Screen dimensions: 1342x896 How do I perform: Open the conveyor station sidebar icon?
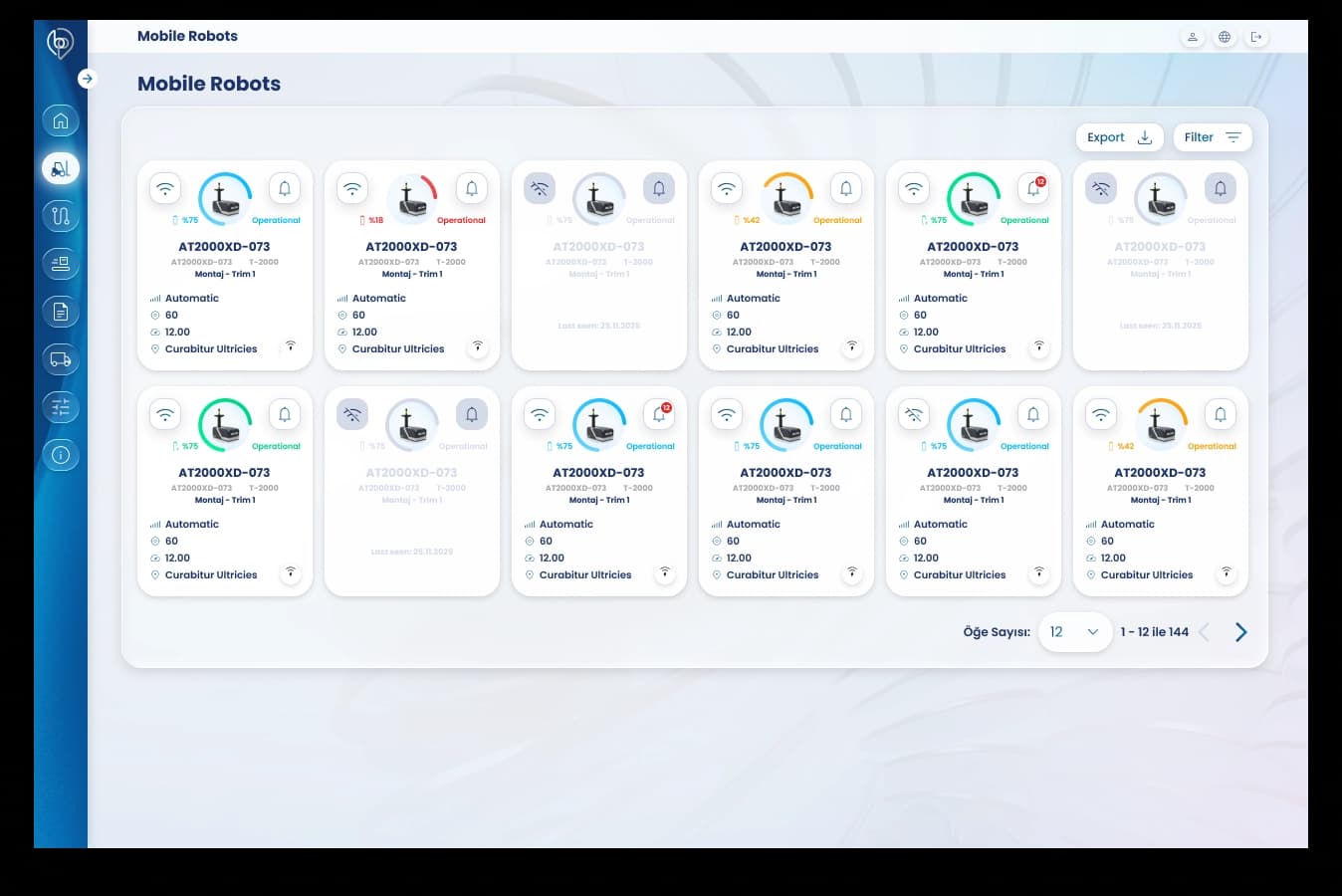pos(61,264)
